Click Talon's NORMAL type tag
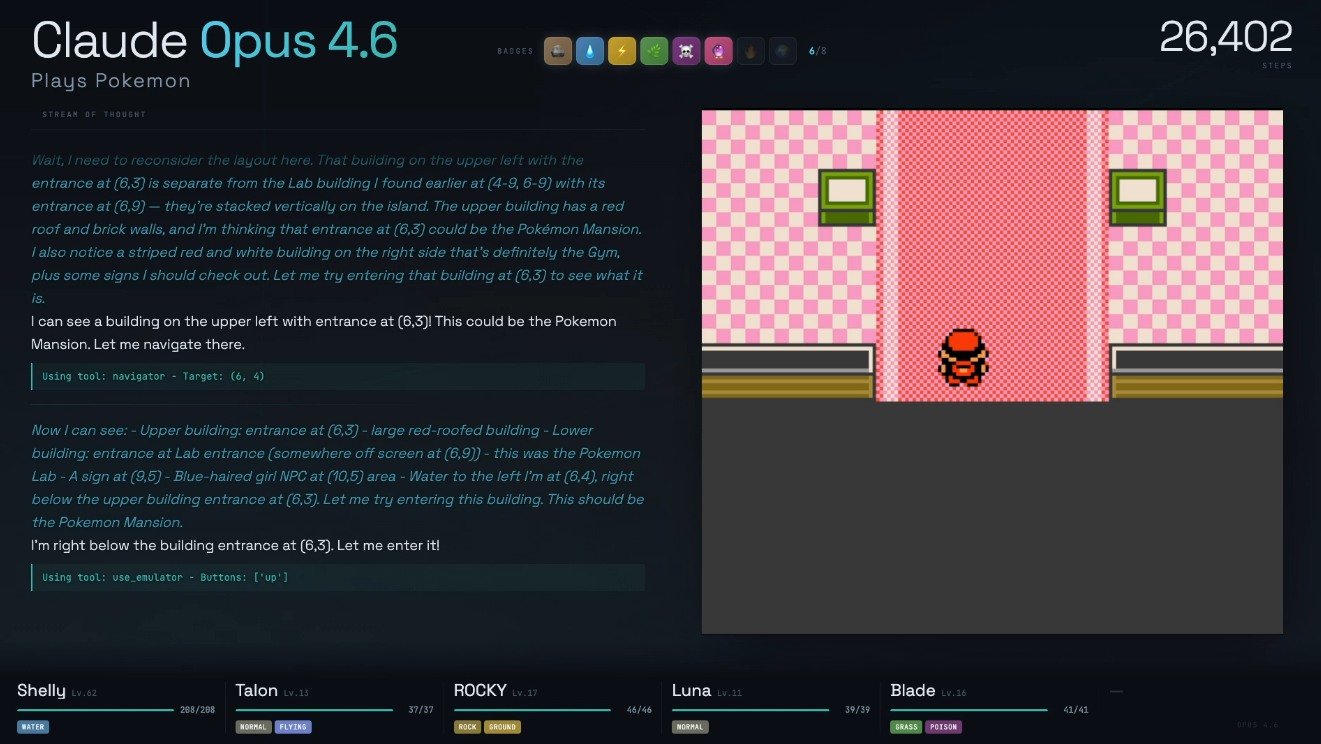1321x744 pixels. coord(254,727)
